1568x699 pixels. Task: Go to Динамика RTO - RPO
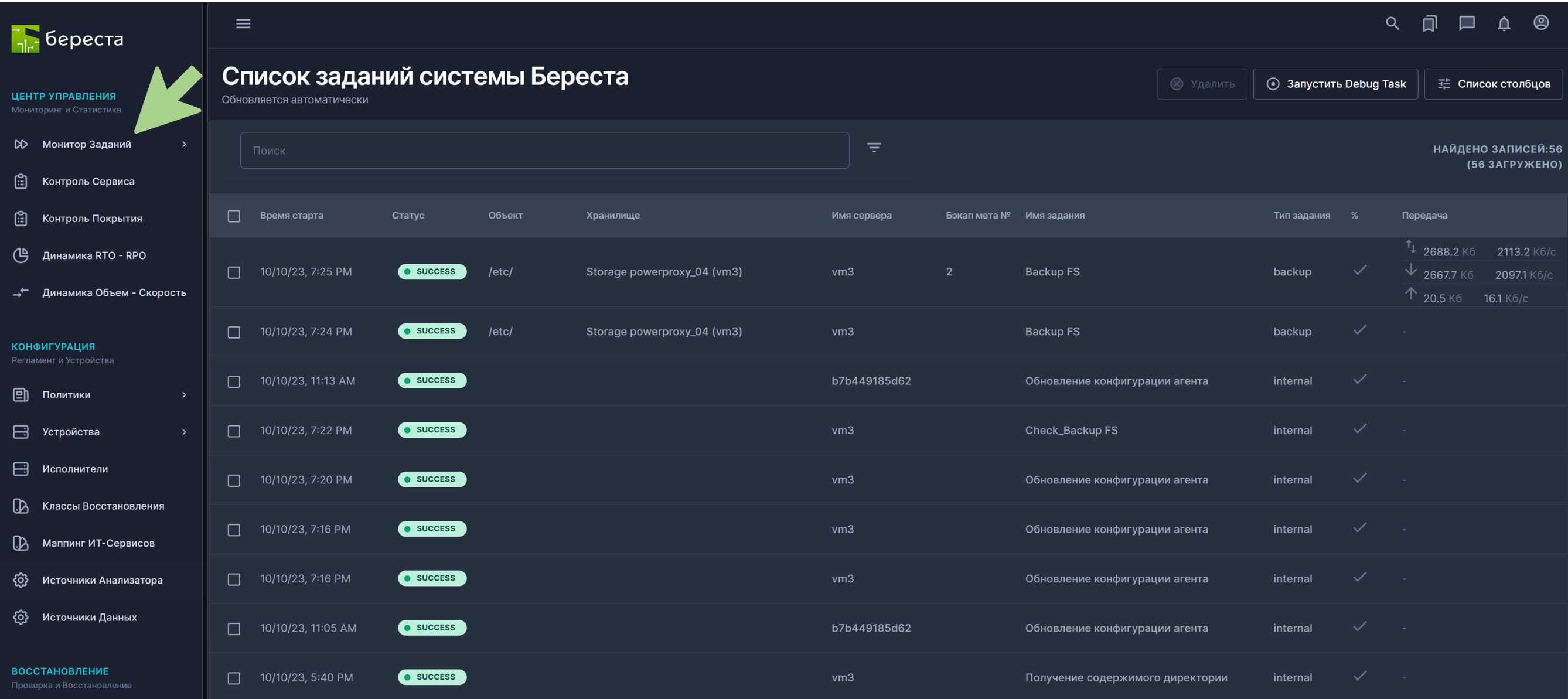94,255
